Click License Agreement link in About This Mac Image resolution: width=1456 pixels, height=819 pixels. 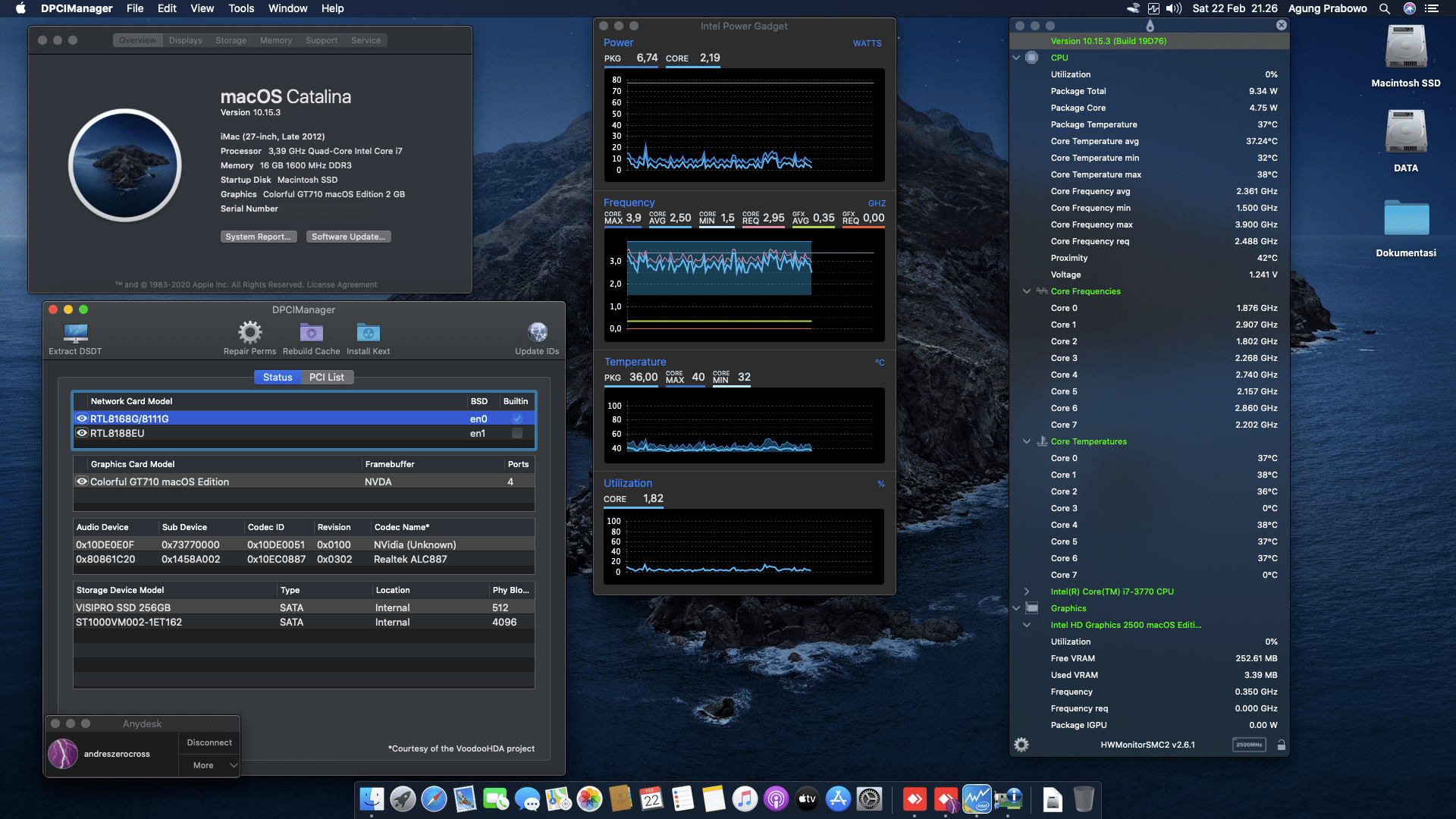click(x=342, y=285)
